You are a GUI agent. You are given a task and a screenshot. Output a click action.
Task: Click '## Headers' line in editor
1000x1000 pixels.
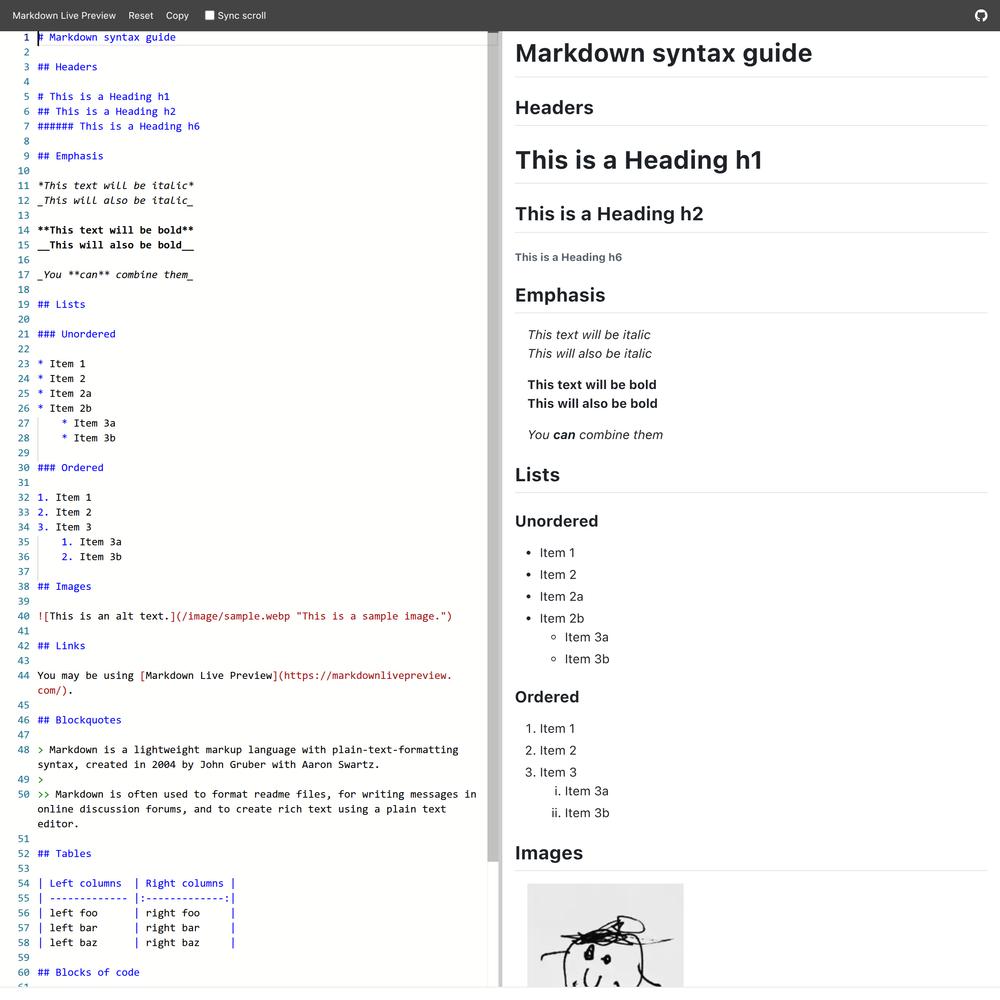67,67
